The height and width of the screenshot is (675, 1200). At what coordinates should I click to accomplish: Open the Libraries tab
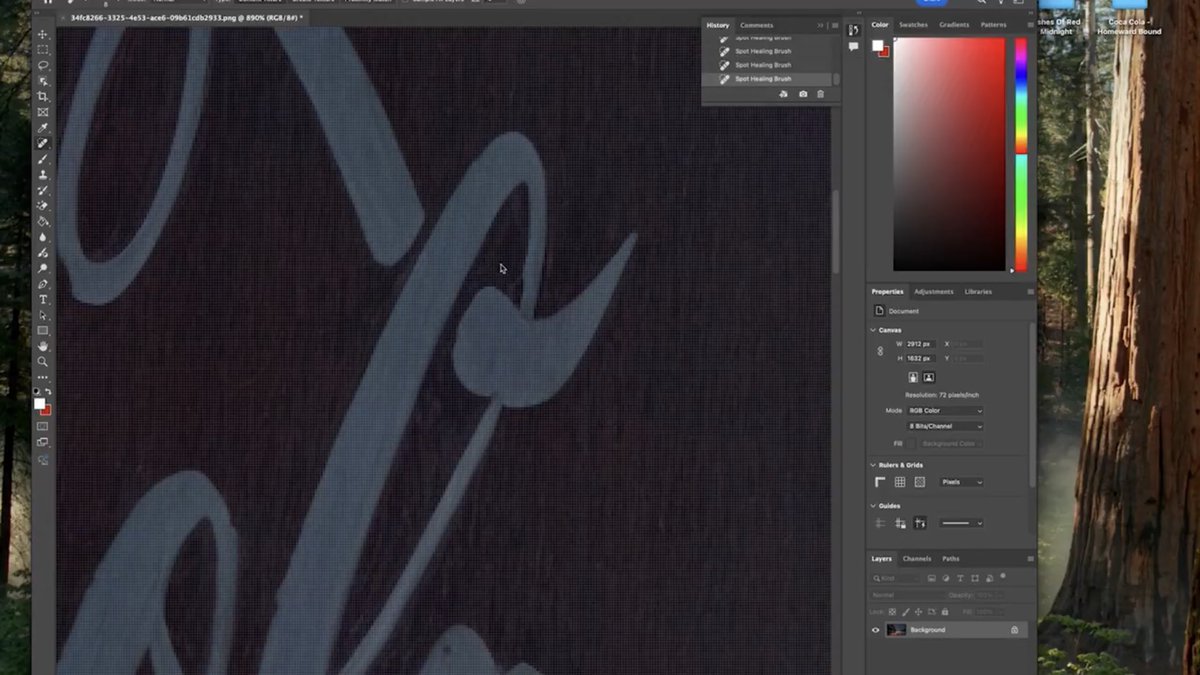click(x=978, y=292)
